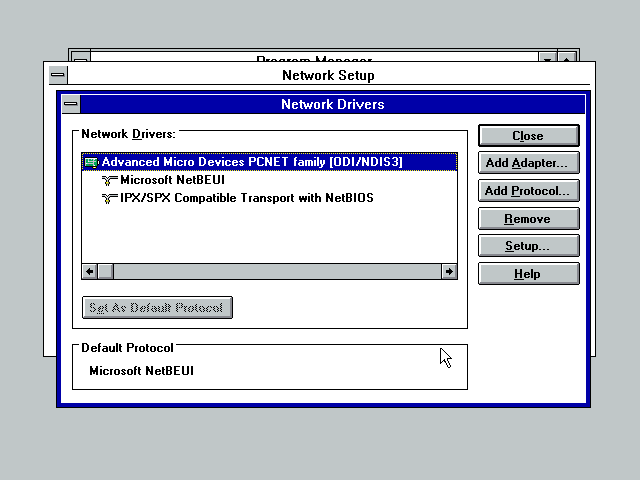Click the Network Drivers title bar
This screenshot has height=480, width=640.
pyautogui.click(x=333, y=104)
